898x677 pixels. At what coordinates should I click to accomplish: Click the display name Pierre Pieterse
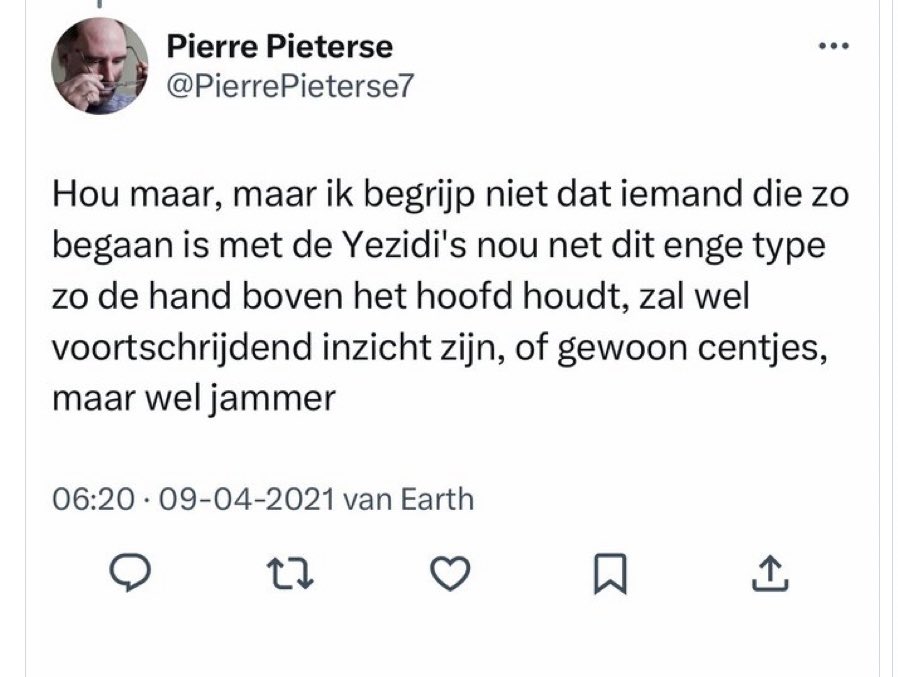point(279,46)
